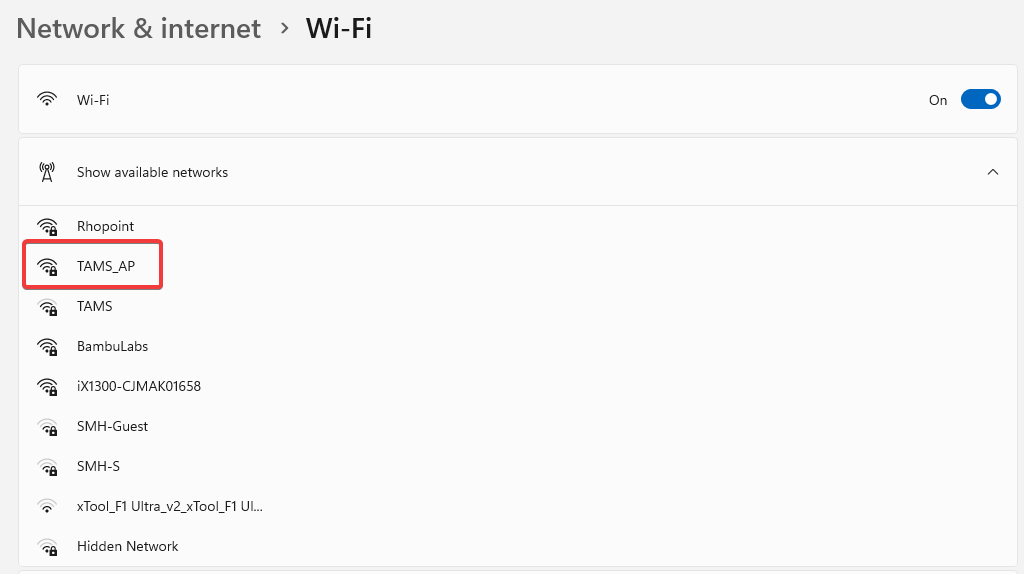This screenshot has height=574, width=1024.
Task: Click the Wi-Fi icon beside the toggle row
Action: [x=47, y=100]
